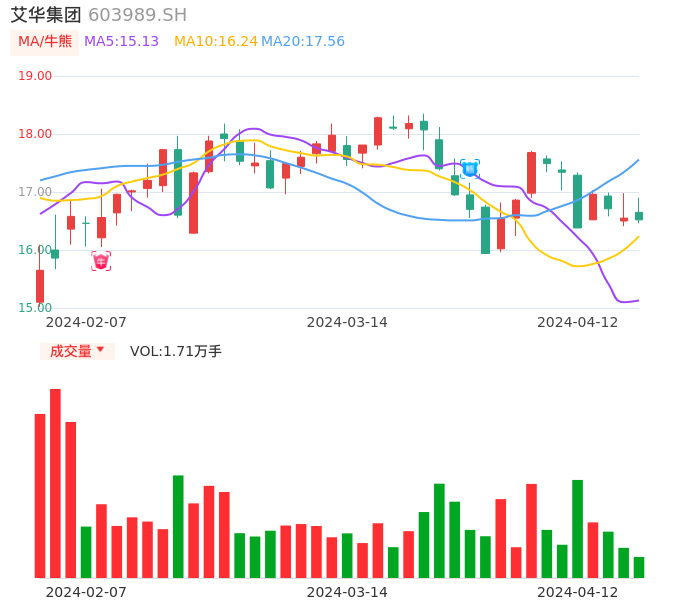Click the last green candlestick on the right
686x606 pixels.
tap(639, 215)
